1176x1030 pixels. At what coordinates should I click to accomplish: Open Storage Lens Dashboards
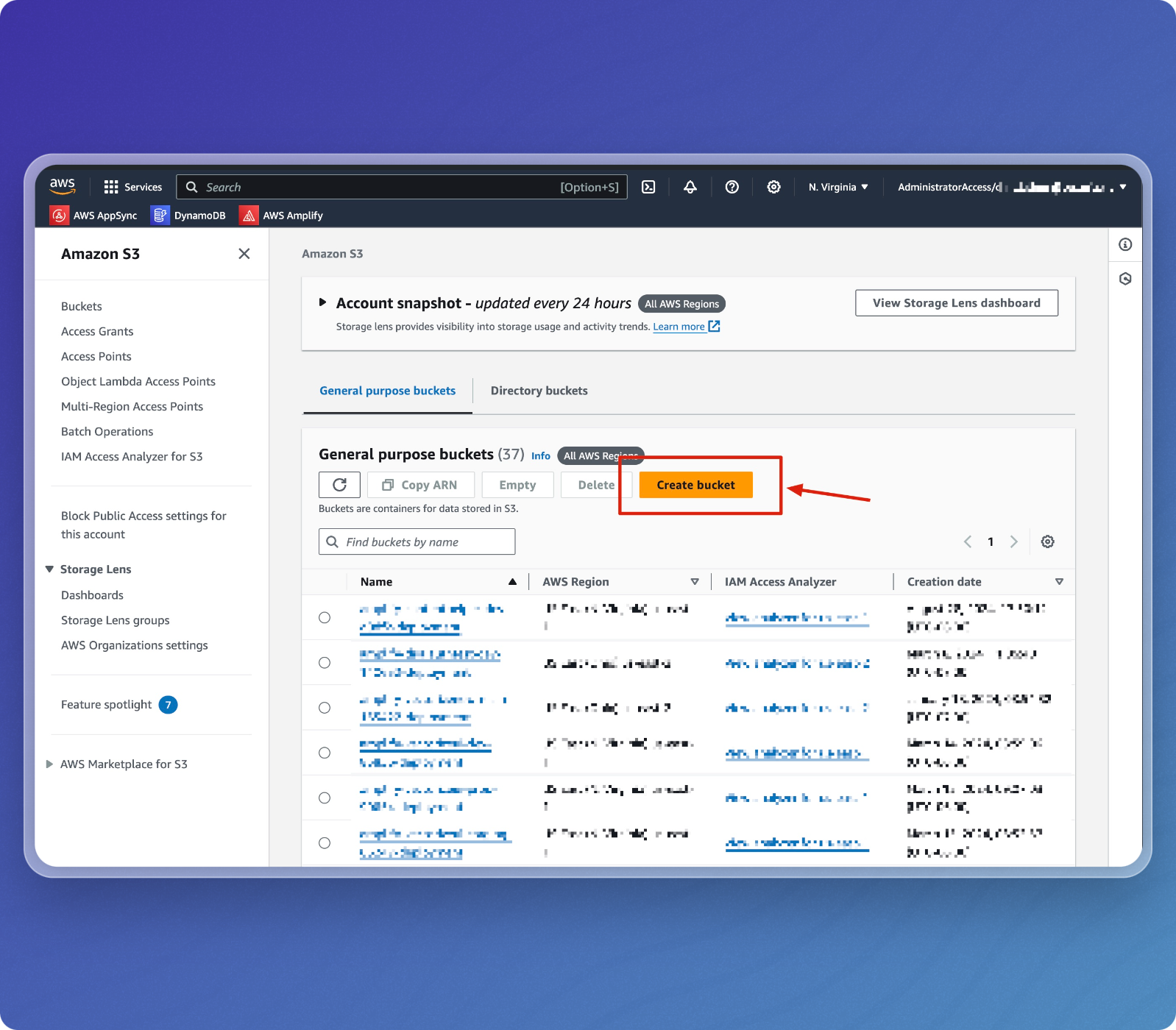click(x=92, y=595)
